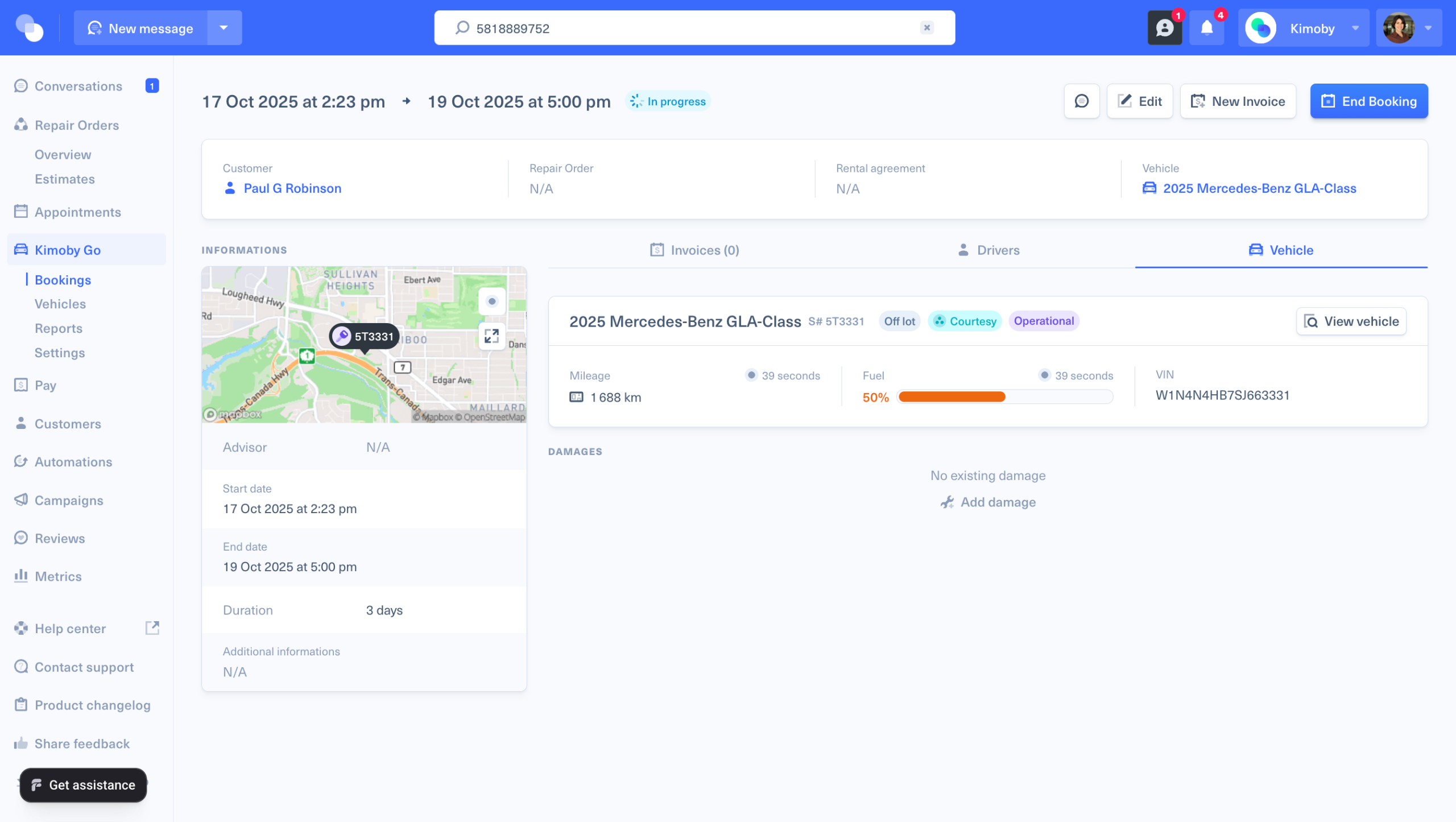Switch to the Invoices (0) tab

(x=694, y=250)
